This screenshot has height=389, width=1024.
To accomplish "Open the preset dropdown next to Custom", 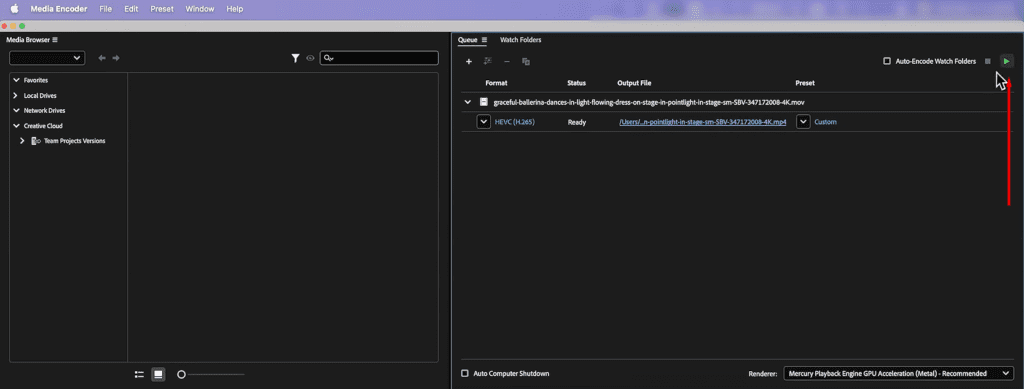I will click(803, 122).
